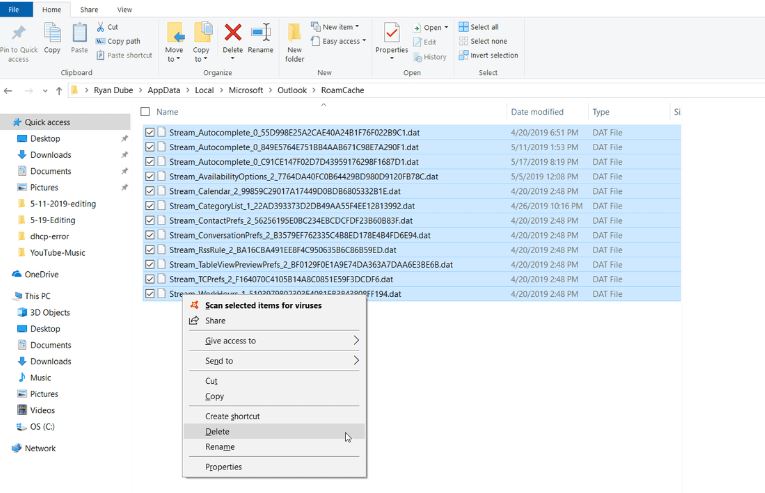Viewport: 765px width, 493px height.
Task: Choose Rename from the context menu
Action: 274,447
